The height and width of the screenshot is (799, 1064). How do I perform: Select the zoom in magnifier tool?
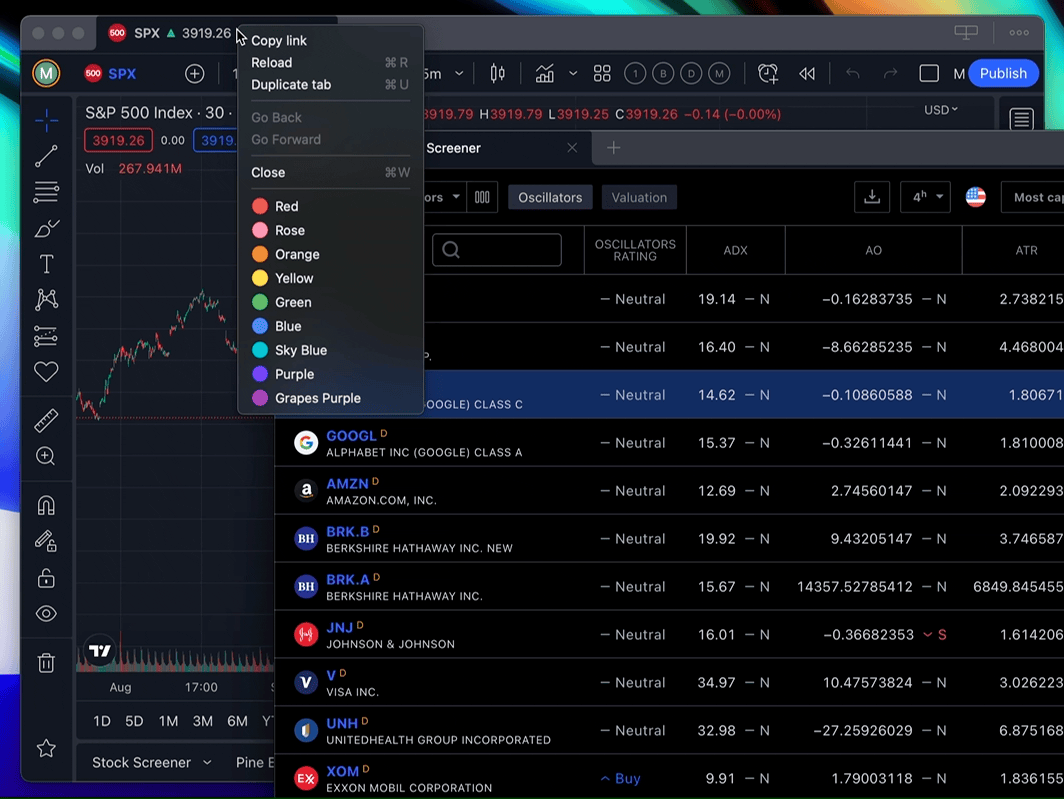(46, 456)
